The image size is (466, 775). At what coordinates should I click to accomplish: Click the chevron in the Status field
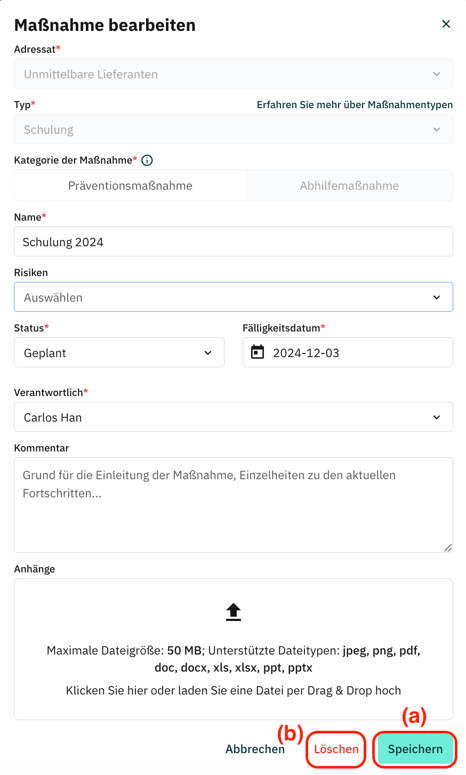[x=208, y=352]
